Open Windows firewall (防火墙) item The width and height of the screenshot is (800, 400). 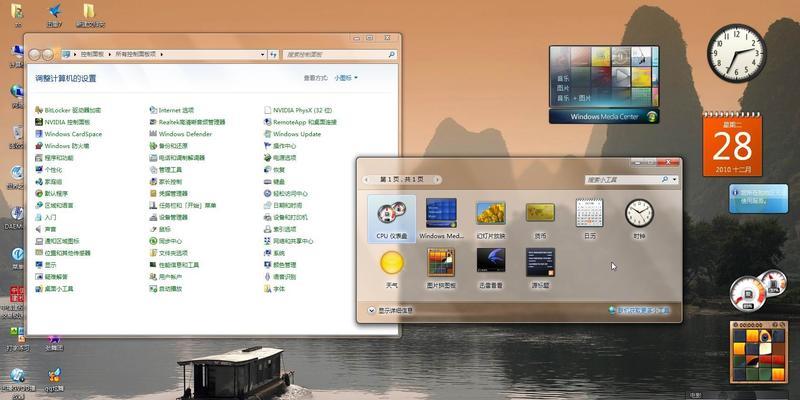pos(62,145)
